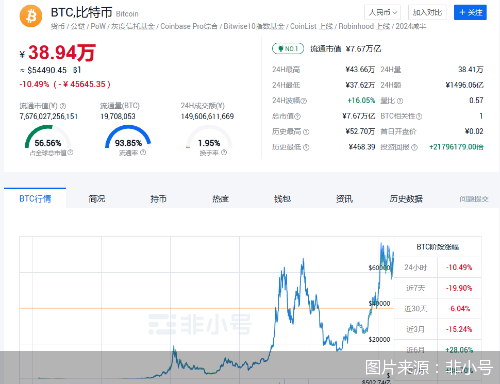Open the Coinbase Pro综合 tag link
The height and width of the screenshot is (384, 500).
point(189,26)
